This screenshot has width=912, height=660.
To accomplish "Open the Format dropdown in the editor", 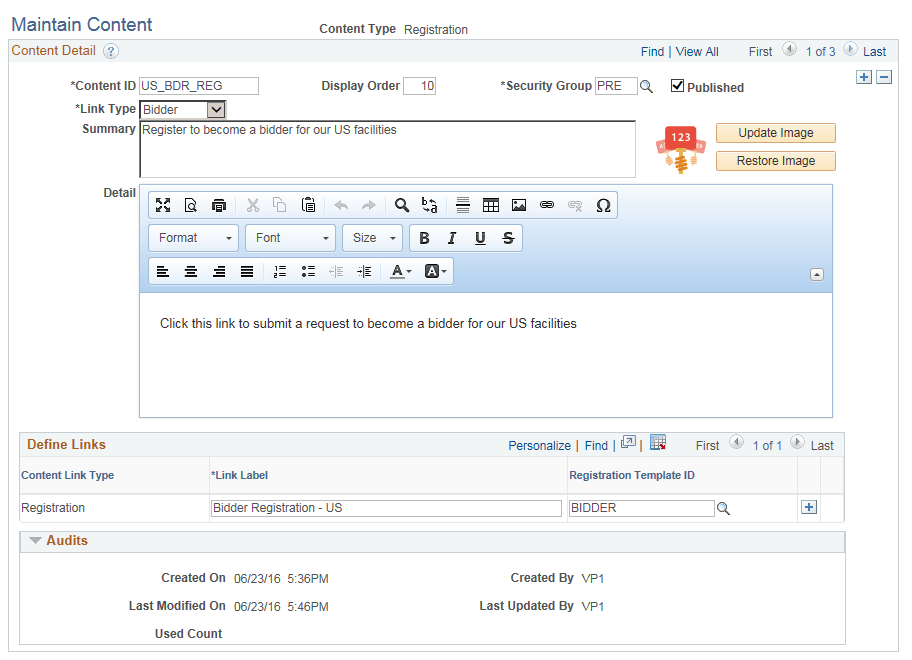I will [x=193, y=238].
